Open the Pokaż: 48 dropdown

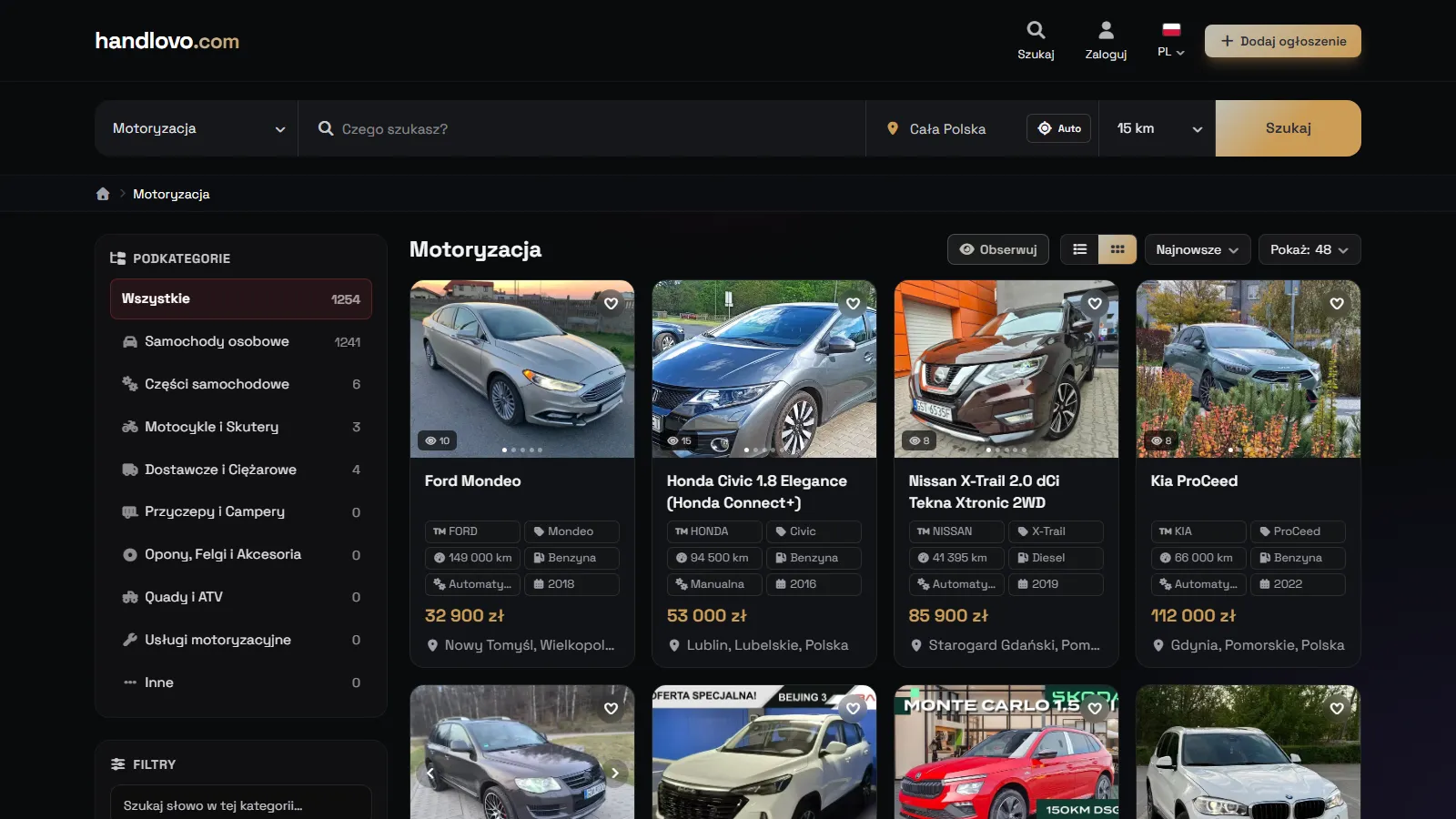click(x=1309, y=249)
